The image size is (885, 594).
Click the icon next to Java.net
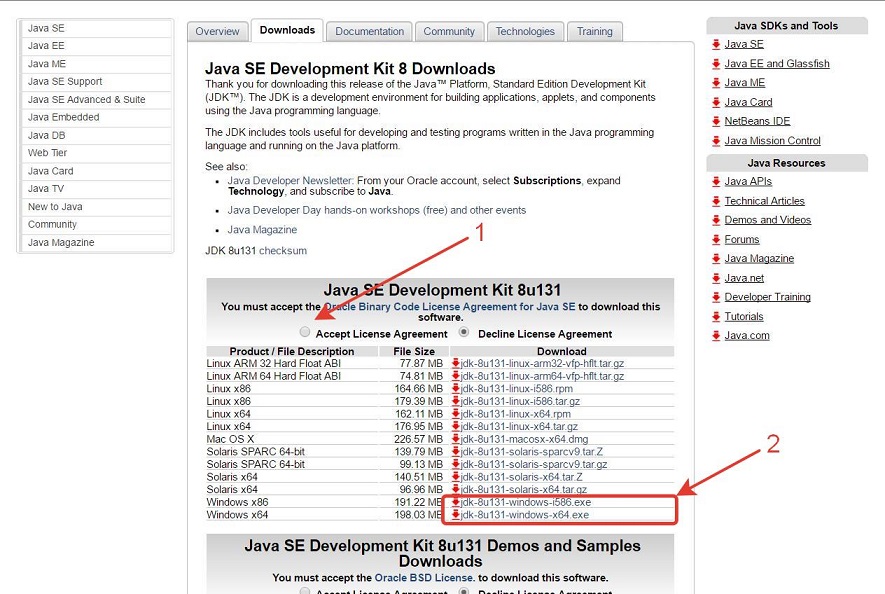[x=716, y=278]
